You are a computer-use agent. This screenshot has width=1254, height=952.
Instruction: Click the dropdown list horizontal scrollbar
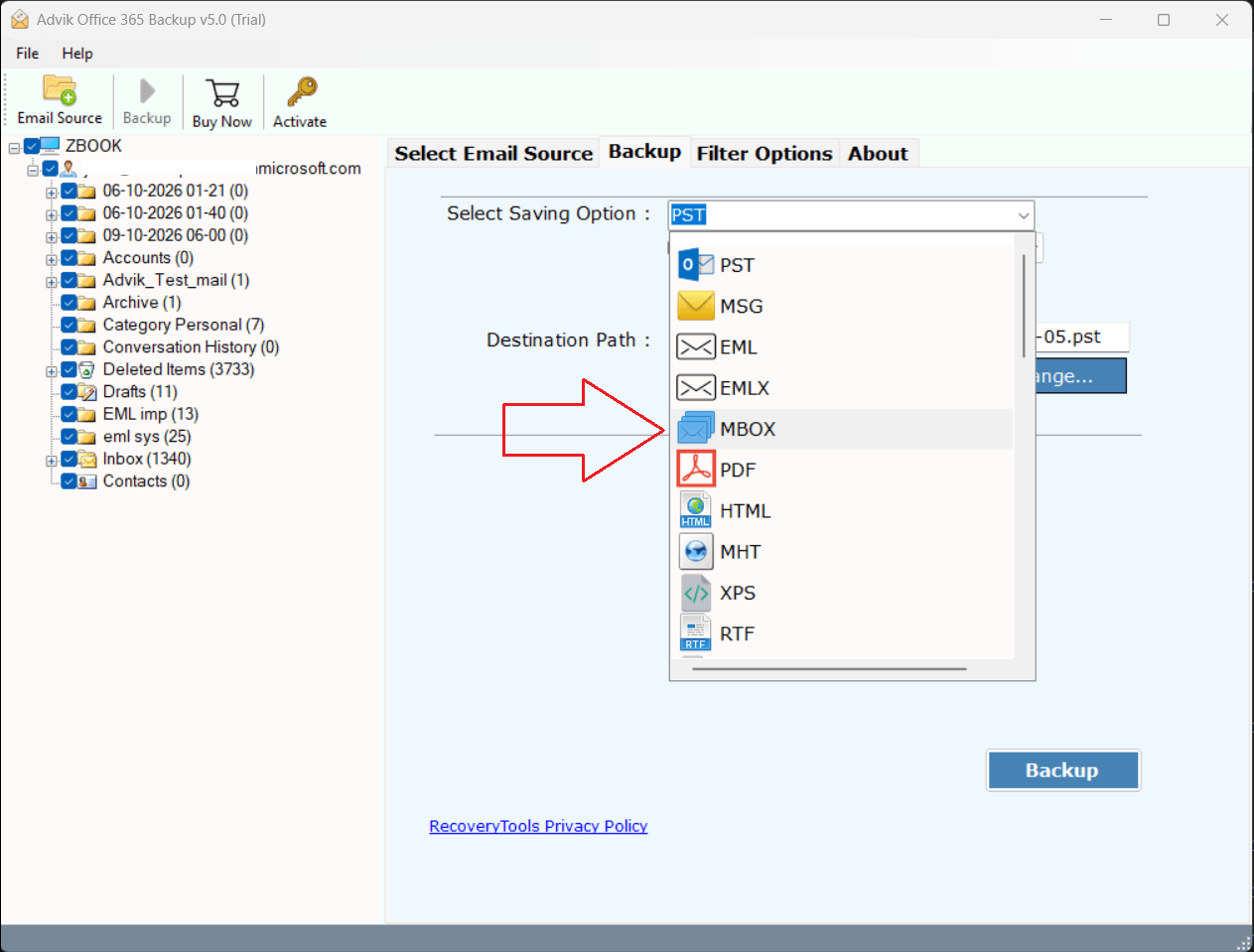(x=830, y=669)
